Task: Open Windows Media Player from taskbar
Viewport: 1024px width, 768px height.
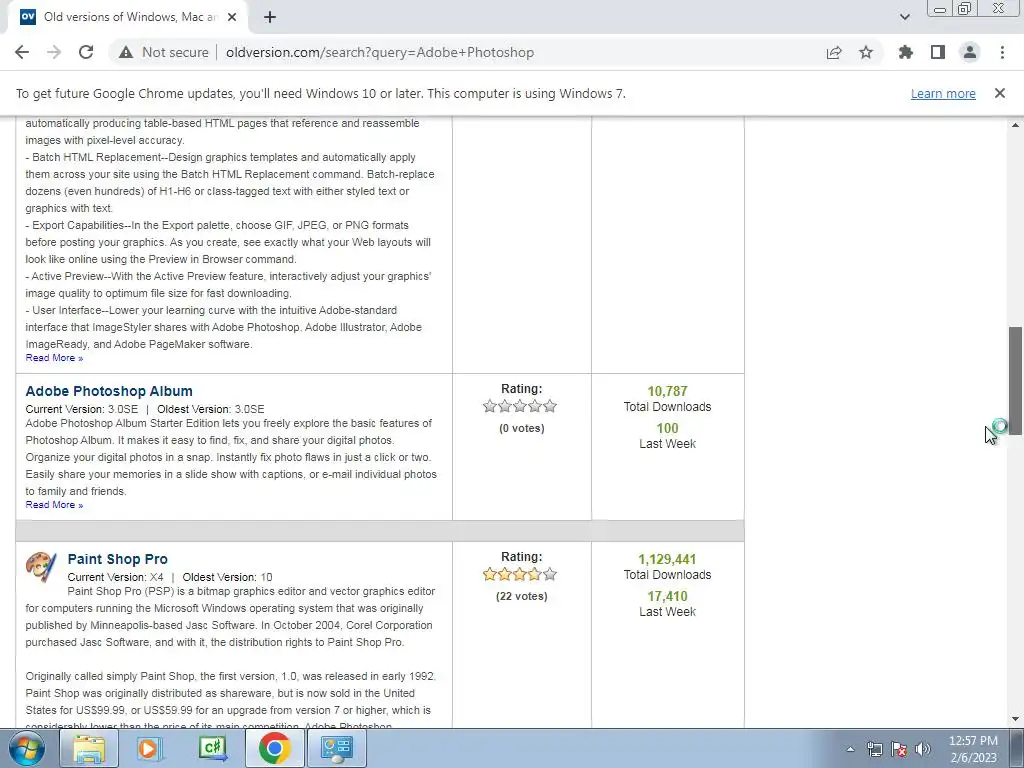Action: point(150,748)
